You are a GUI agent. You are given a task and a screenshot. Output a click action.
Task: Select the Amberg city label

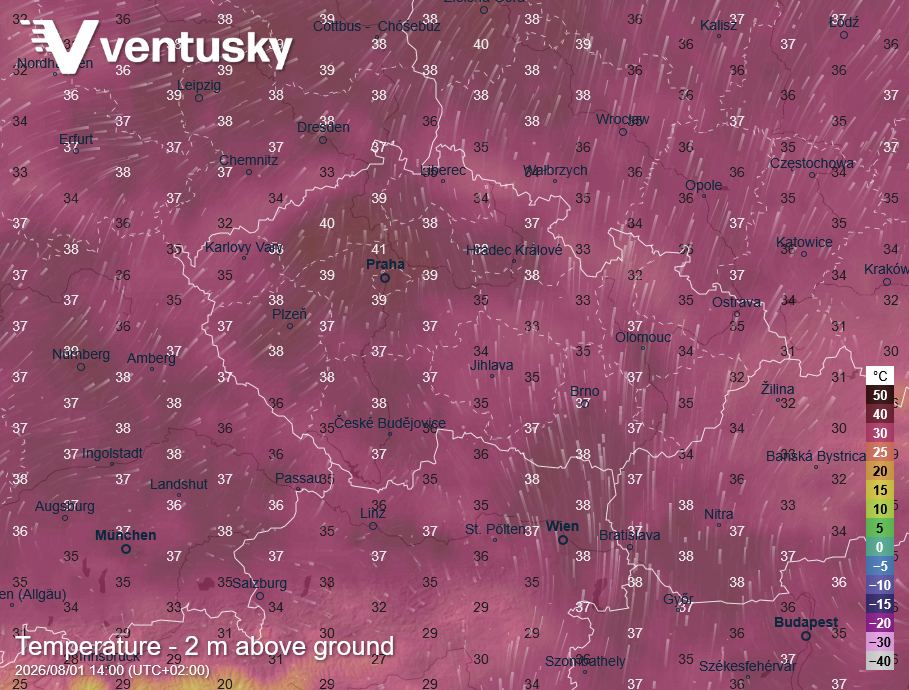pyautogui.click(x=151, y=358)
